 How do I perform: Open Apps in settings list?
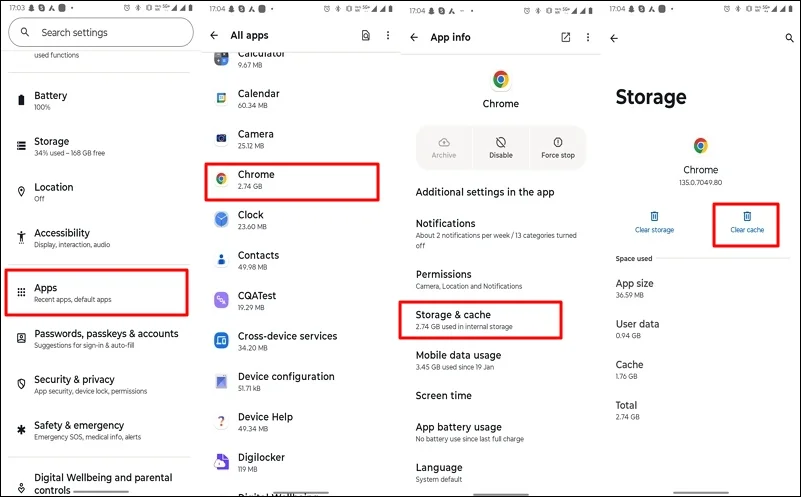[x=97, y=293]
